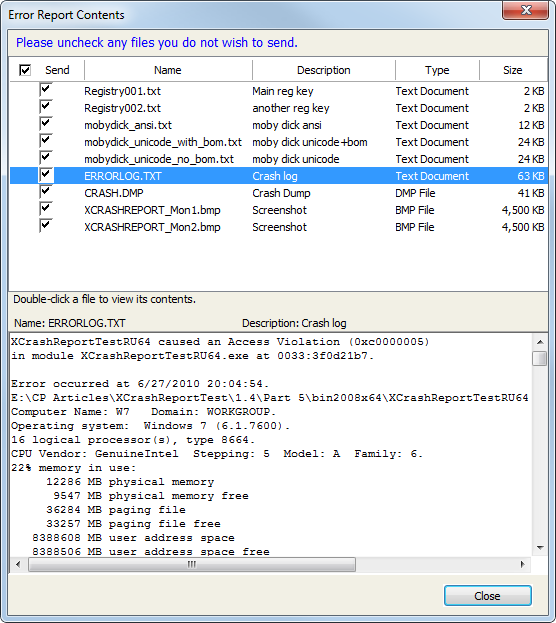Select the XCRASHREPORT_Mon1.bmp file name
The image size is (556, 623).
point(152,211)
